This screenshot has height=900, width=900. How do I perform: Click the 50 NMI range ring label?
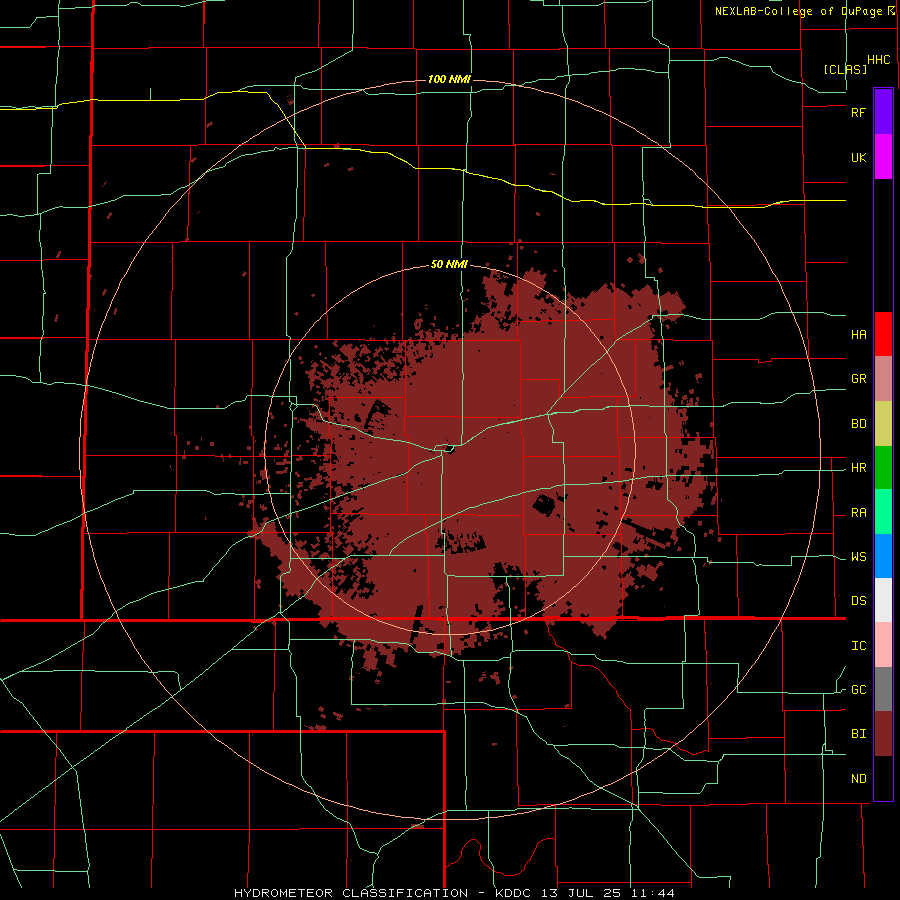pyautogui.click(x=449, y=264)
